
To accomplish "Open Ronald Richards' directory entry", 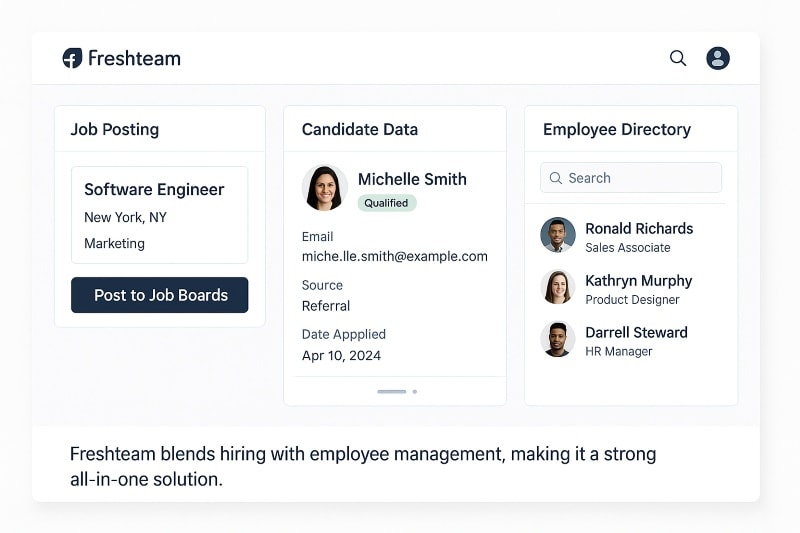I will (x=638, y=229).
